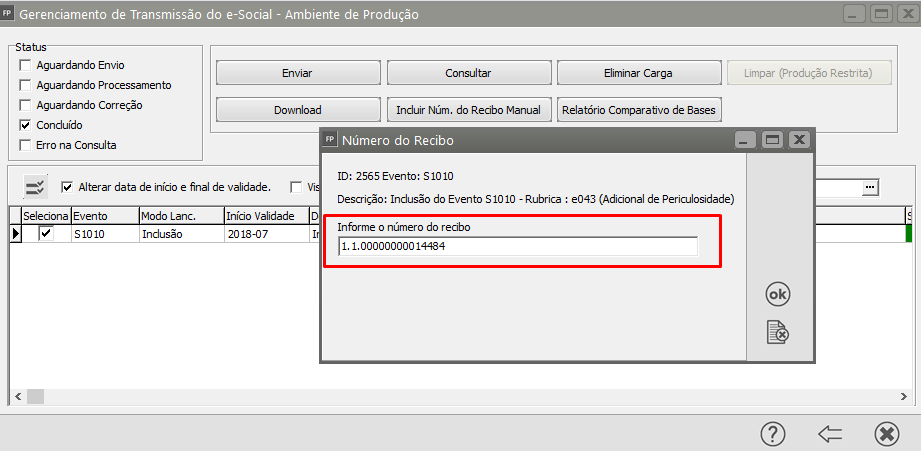Confirm receipt number with the ok icon
This screenshot has width=921, height=451.
[777, 295]
